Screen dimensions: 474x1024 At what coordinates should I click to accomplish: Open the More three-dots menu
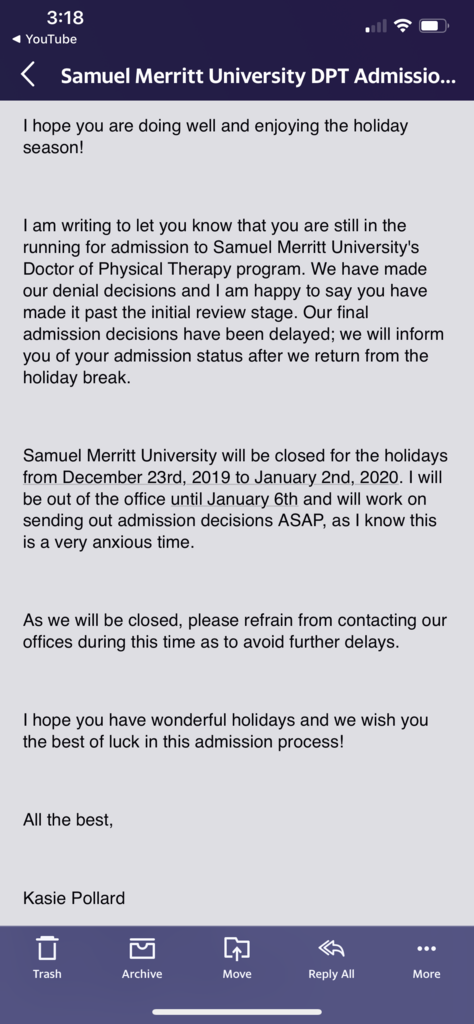(x=426, y=957)
